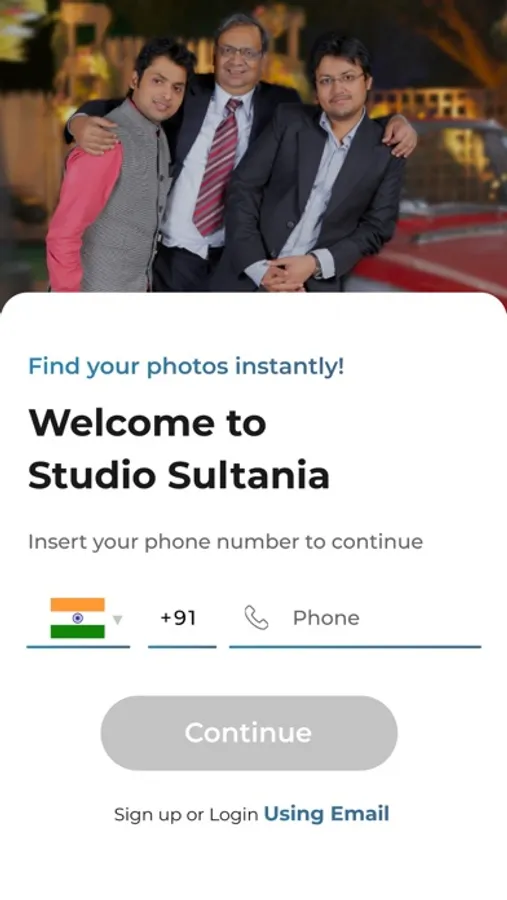Click the Welcome to Studio Sultania heading
Screen dimensions: 507x900
coord(179,449)
